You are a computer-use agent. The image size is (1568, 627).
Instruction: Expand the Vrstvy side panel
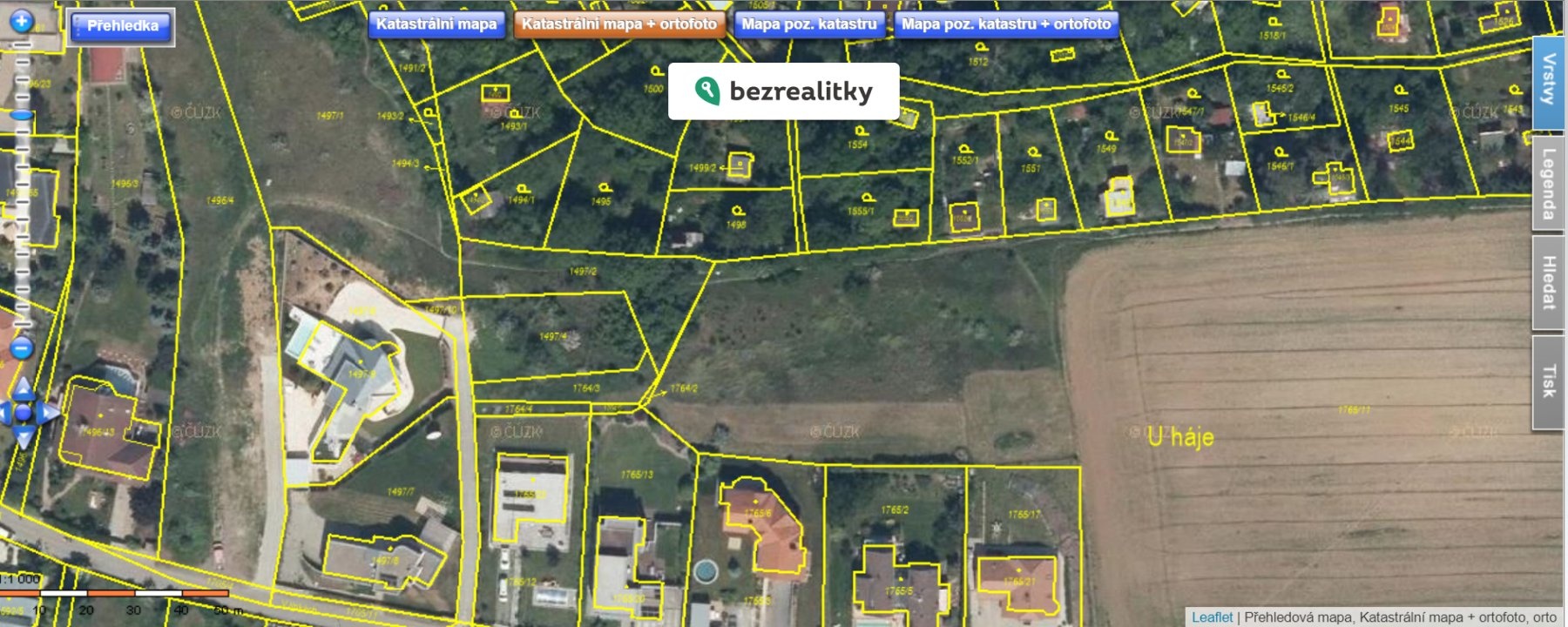[1548, 80]
